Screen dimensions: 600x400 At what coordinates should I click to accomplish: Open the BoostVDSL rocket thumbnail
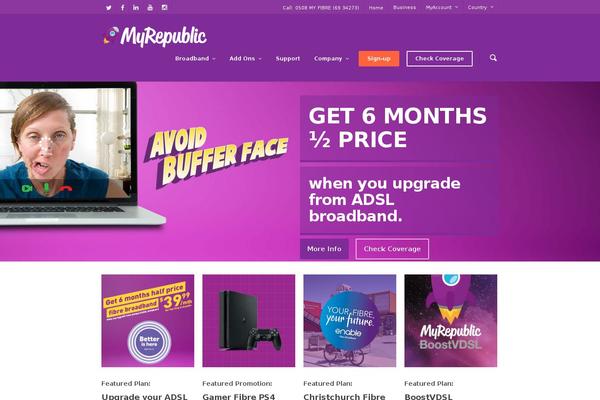tap(451, 321)
